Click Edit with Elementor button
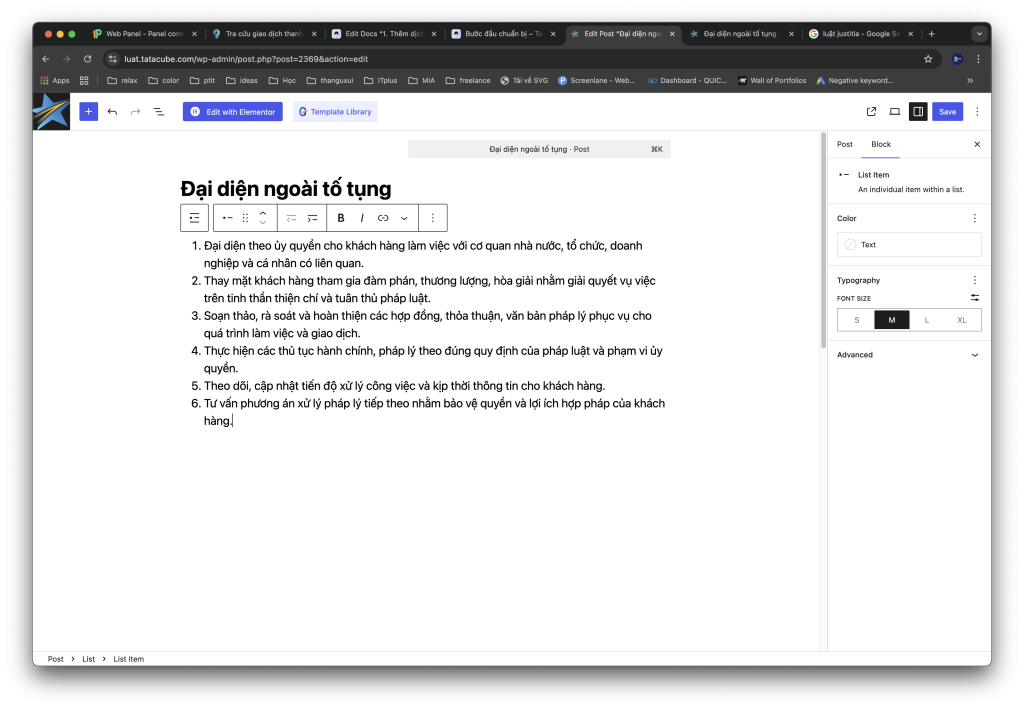The width and height of the screenshot is (1024, 709). coord(233,112)
